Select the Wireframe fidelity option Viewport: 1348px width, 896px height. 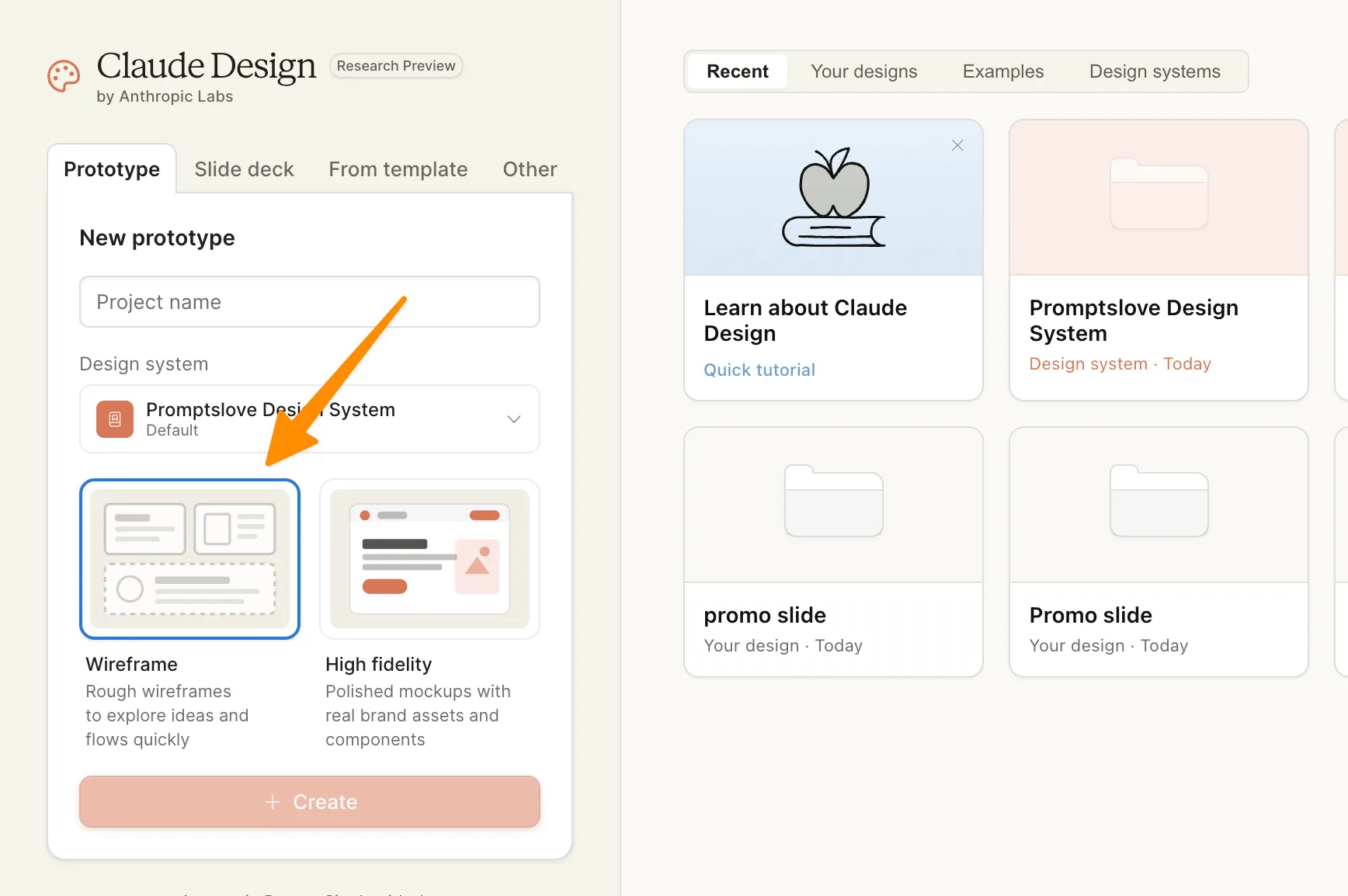click(189, 559)
